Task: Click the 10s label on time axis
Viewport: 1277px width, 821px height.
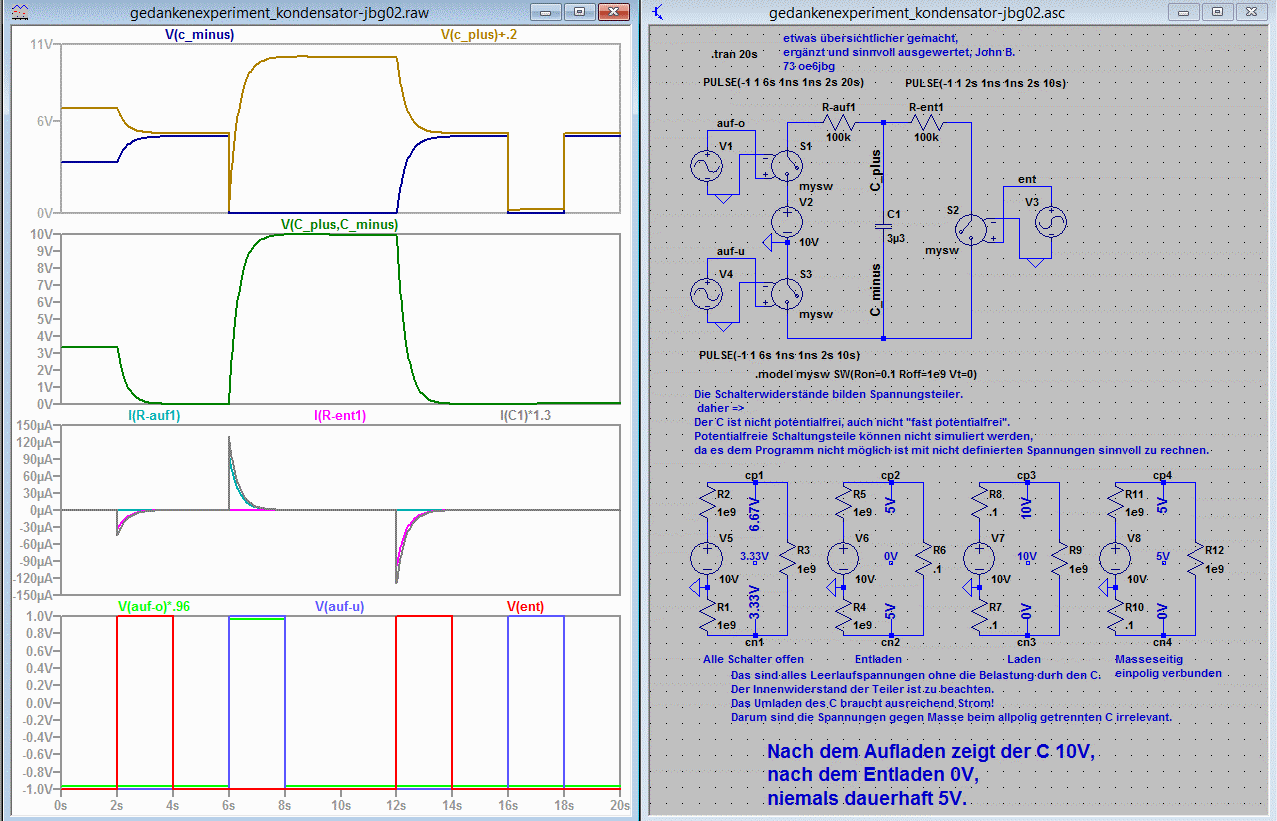Action: (x=340, y=804)
